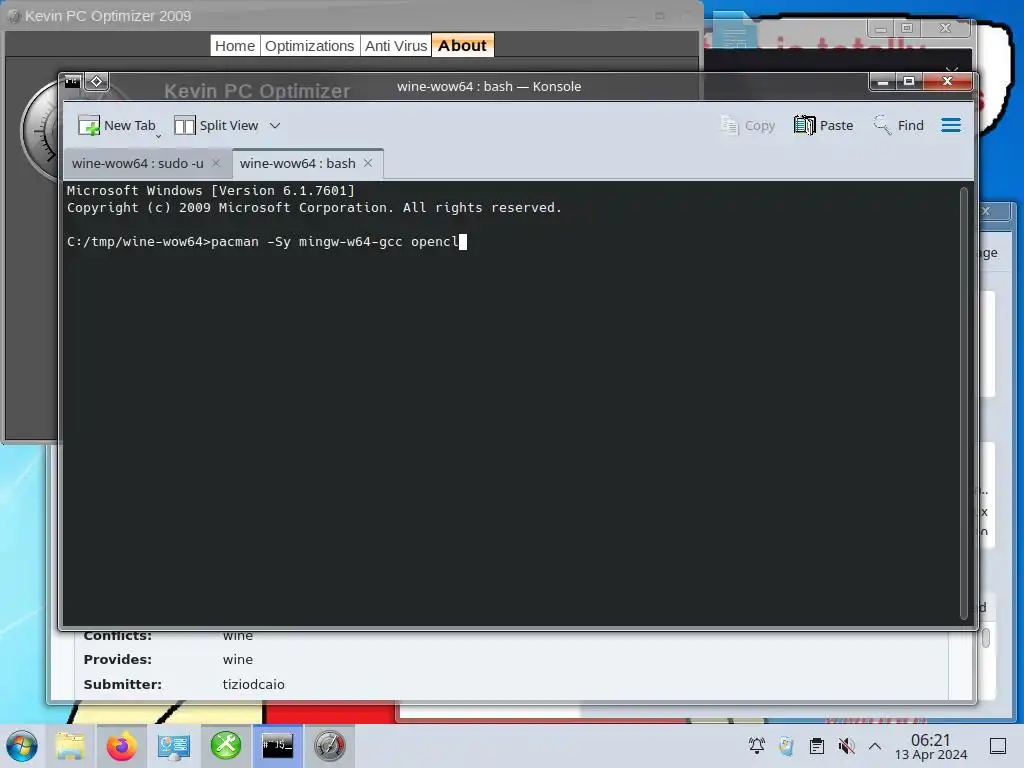Click the Konsole vertical scrollbar
The height and width of the screenshot is (768, 1024).
click(x=963, y=404)
